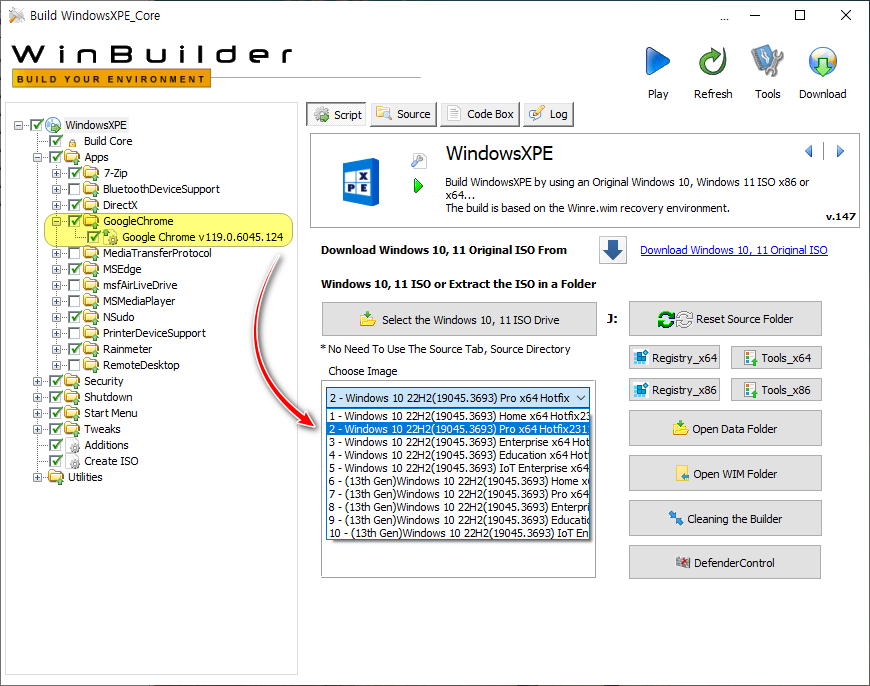Click the blue download arrow icon
The width and height of the screenshot is (870, 686).
pos(613,250)
